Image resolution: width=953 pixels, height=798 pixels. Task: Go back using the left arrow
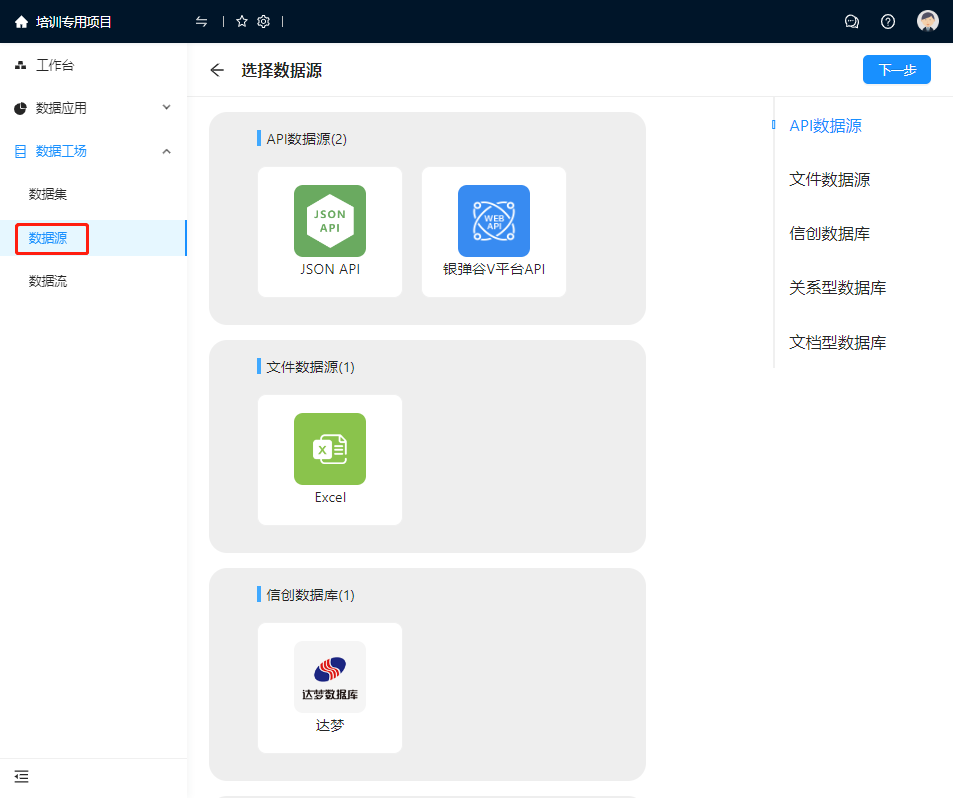(x=217, y=70)
